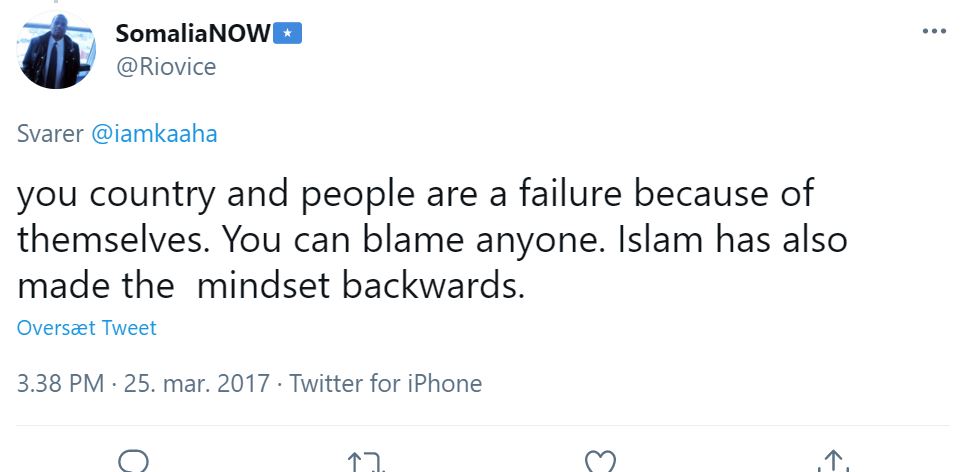Click the 3.38 PM time stamp
This screenshot has height=472, width=977.
point(61,383)
